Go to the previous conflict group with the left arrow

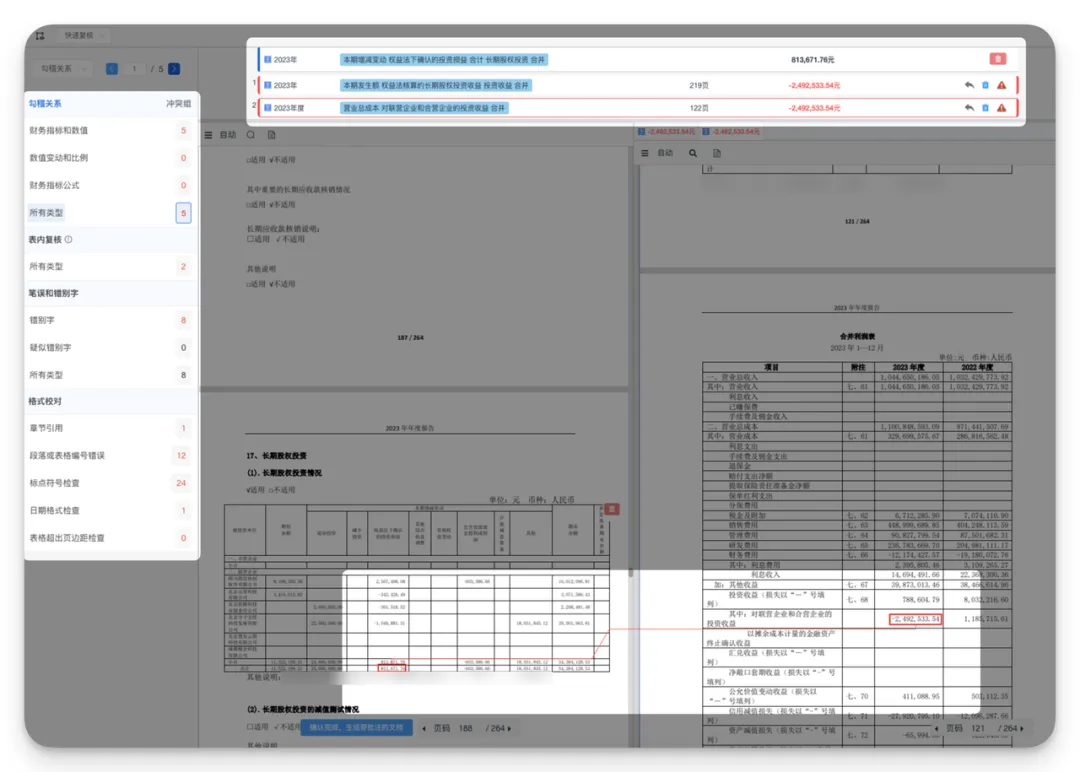coord(112,69)
